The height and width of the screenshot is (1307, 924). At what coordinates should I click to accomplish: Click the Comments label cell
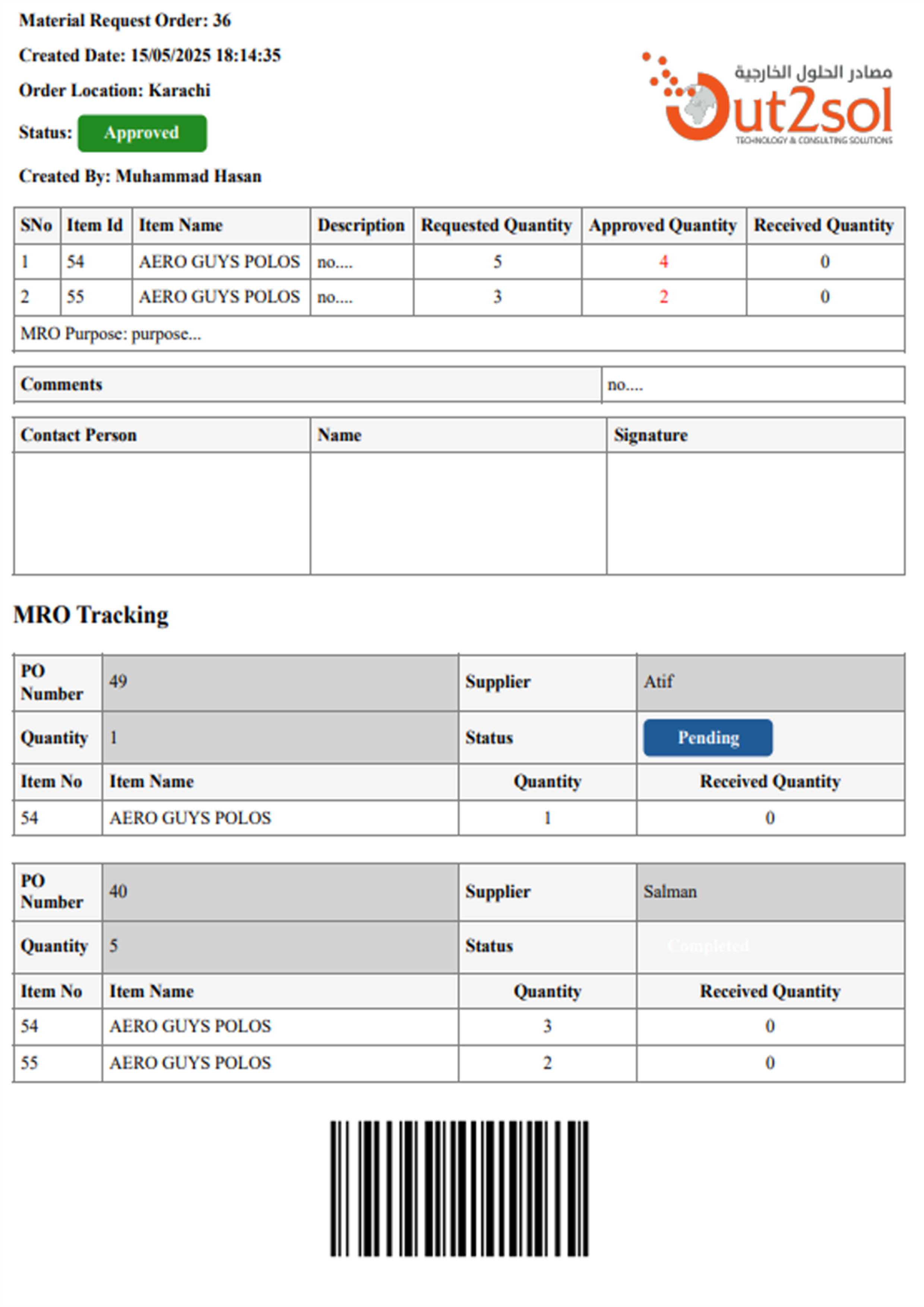click(307, 385)
